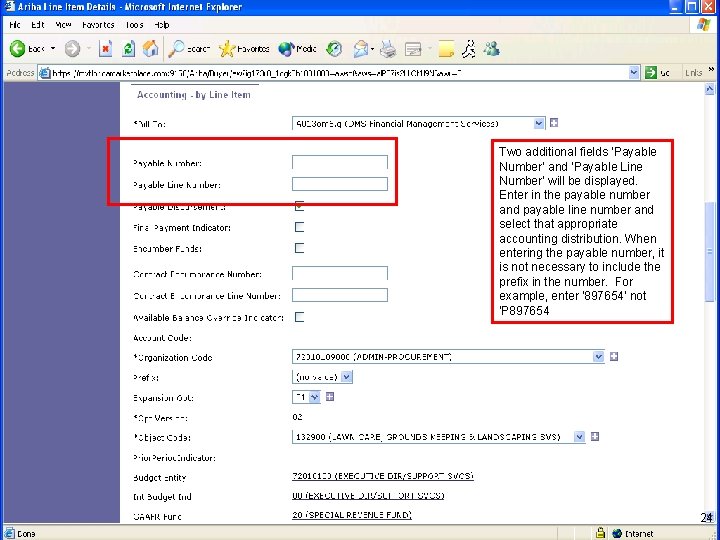Open the Back button history arrow
Image resolution: width=720 pixels, height=540 pixels.
pos(53,49)
